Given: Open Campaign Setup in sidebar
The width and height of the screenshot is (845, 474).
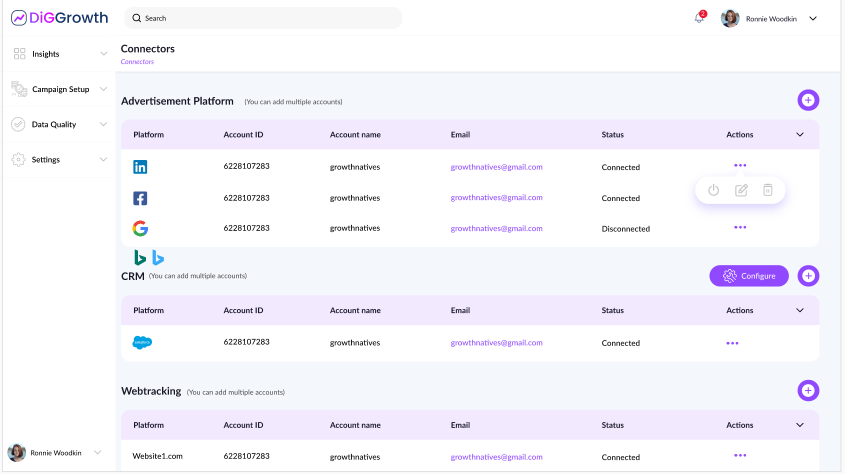Looking at the screenshot, I should point(60,89).
